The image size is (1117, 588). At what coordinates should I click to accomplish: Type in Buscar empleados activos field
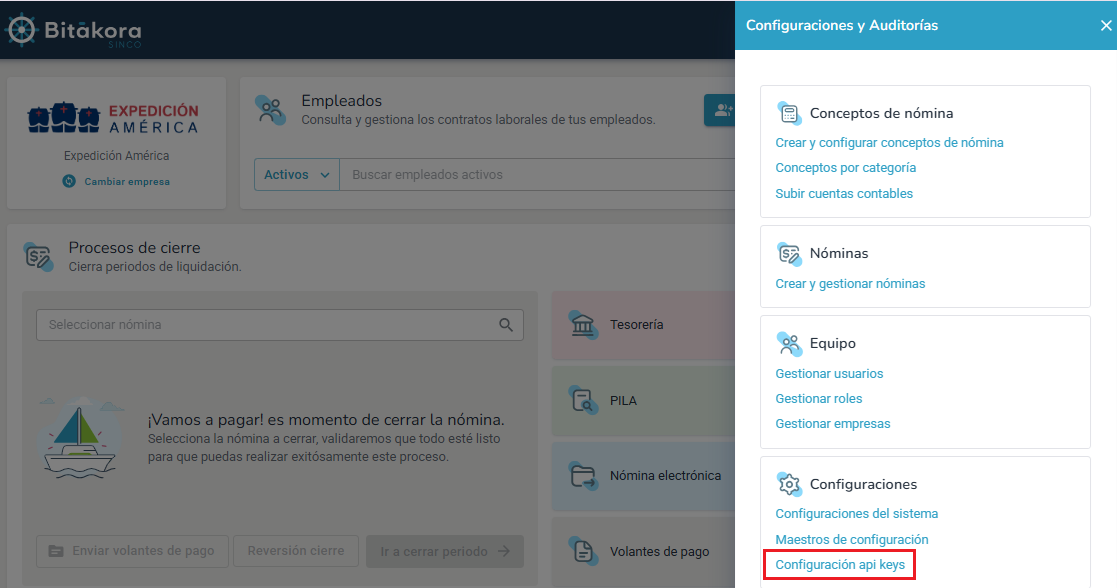pos(540,175)
